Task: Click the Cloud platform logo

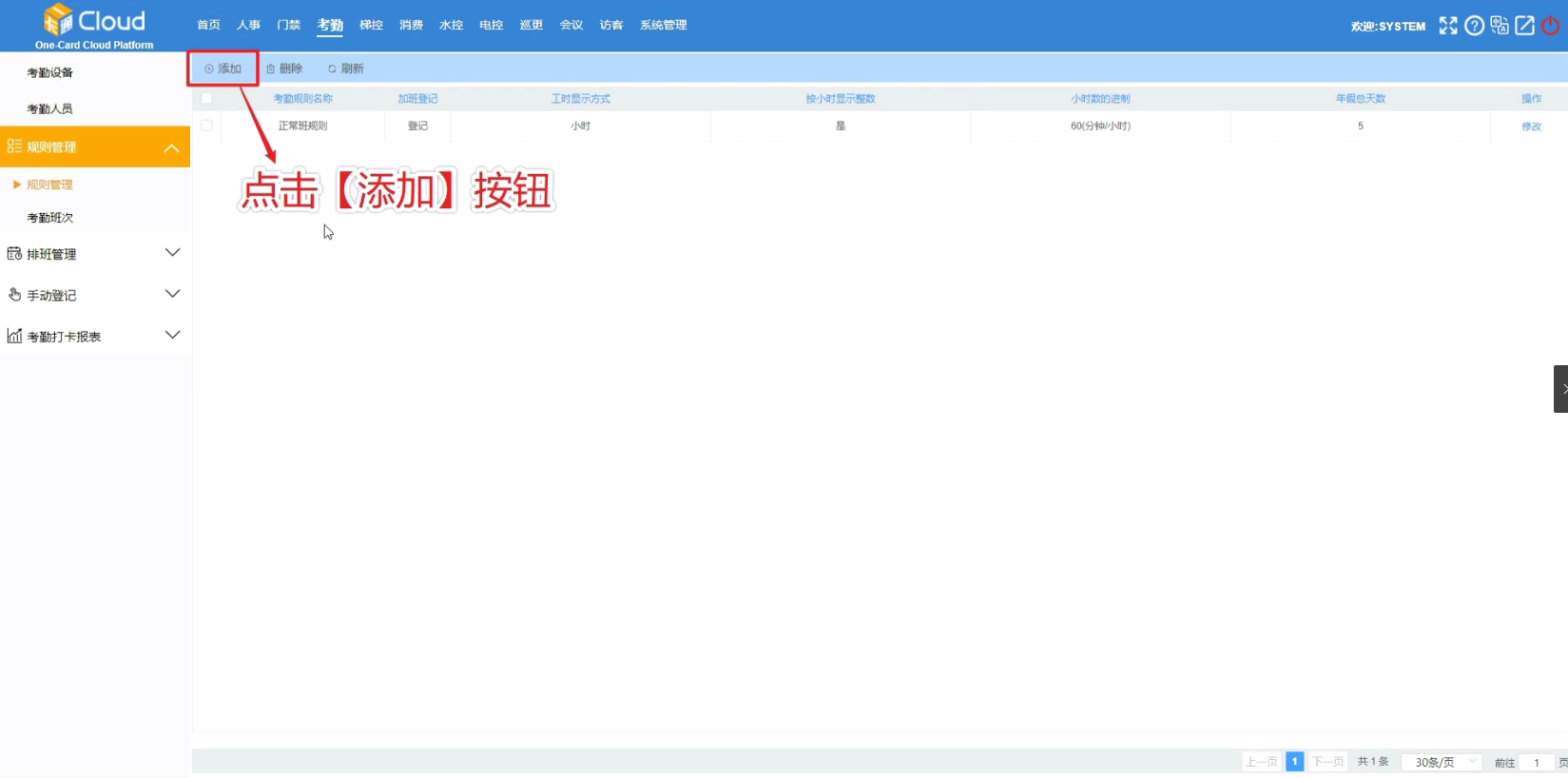Action: coord(94,26)
